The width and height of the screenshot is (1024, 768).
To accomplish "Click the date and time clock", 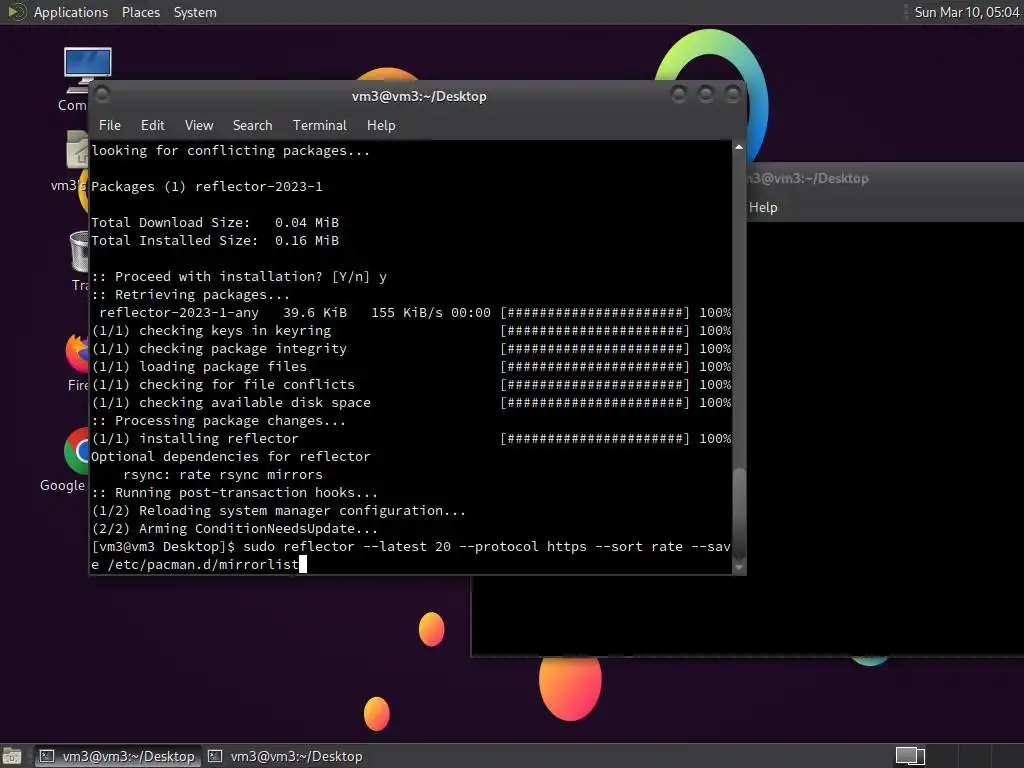I will 967,12.
